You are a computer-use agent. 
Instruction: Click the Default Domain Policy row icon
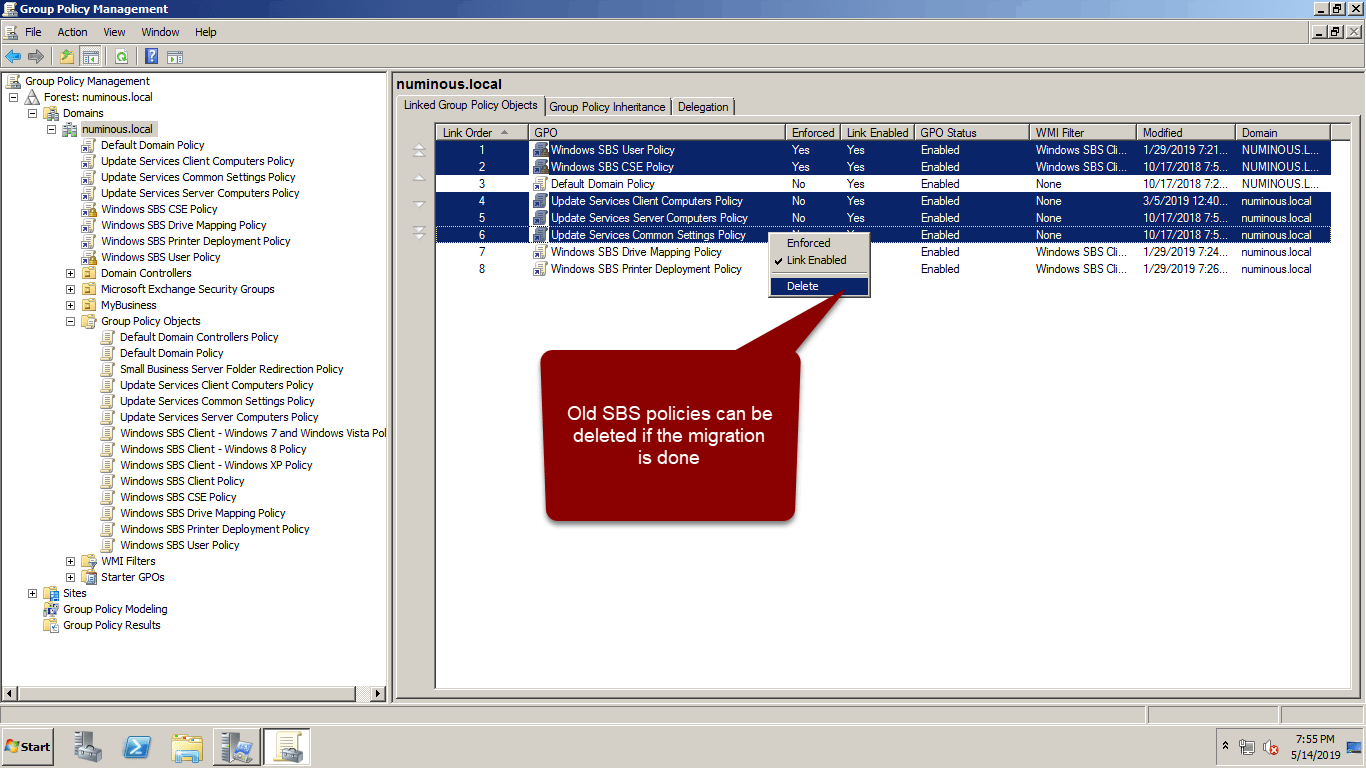pyautogui.click(x=541, y=184)
